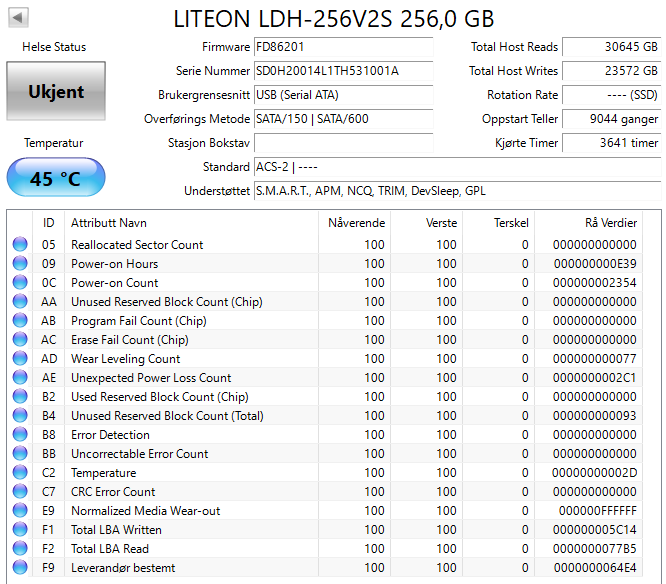666x584 pixels.
Task: Click status orb for Uncorrectable Error Count
Action: point(20,453)
